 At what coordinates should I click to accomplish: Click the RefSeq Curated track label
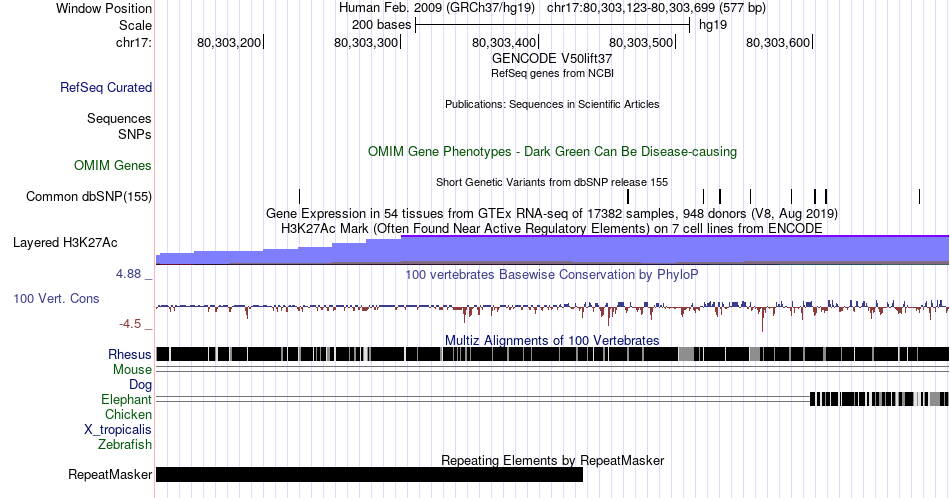tap(105, 87)
